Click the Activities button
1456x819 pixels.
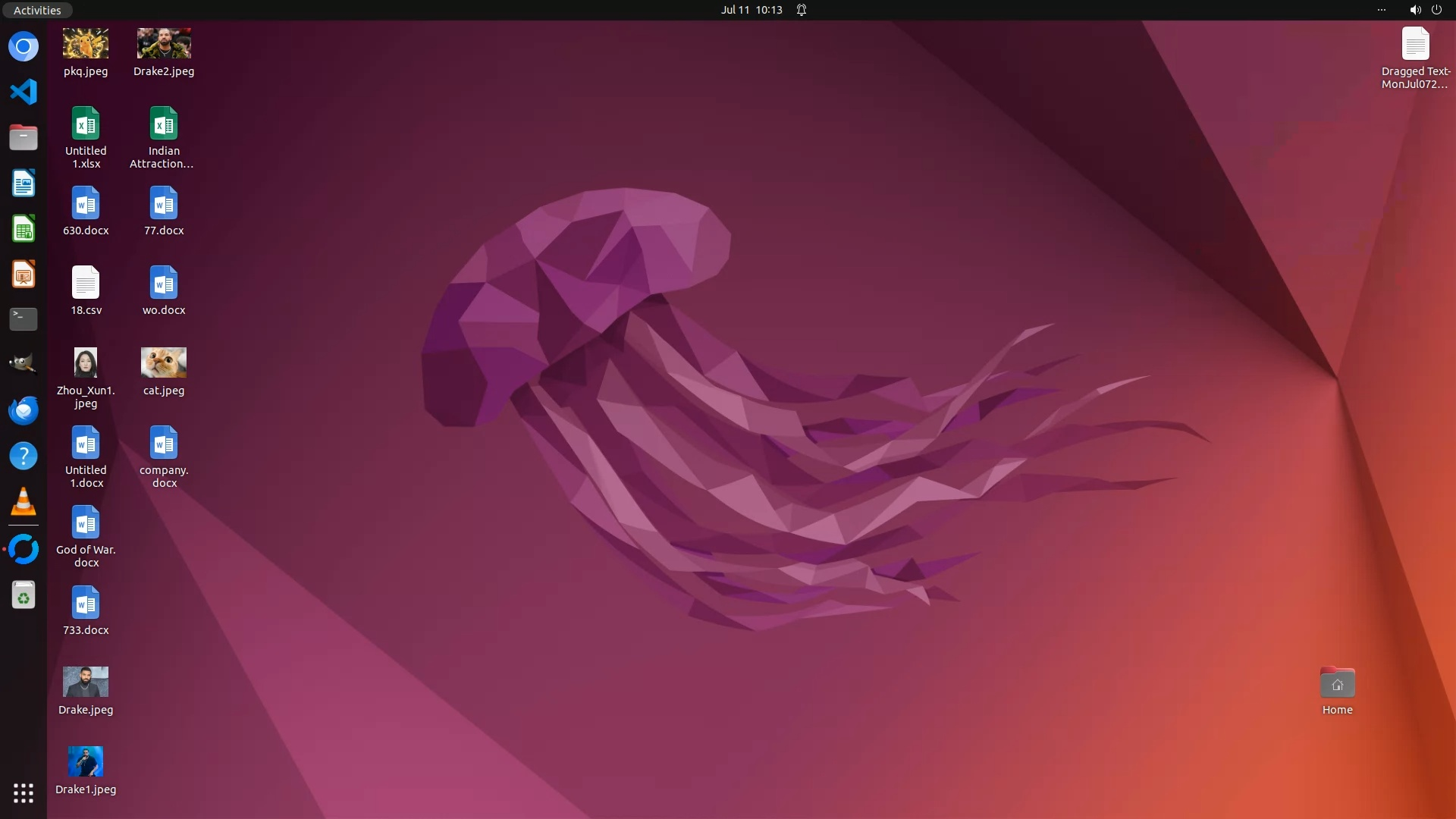tap(37, 10)
